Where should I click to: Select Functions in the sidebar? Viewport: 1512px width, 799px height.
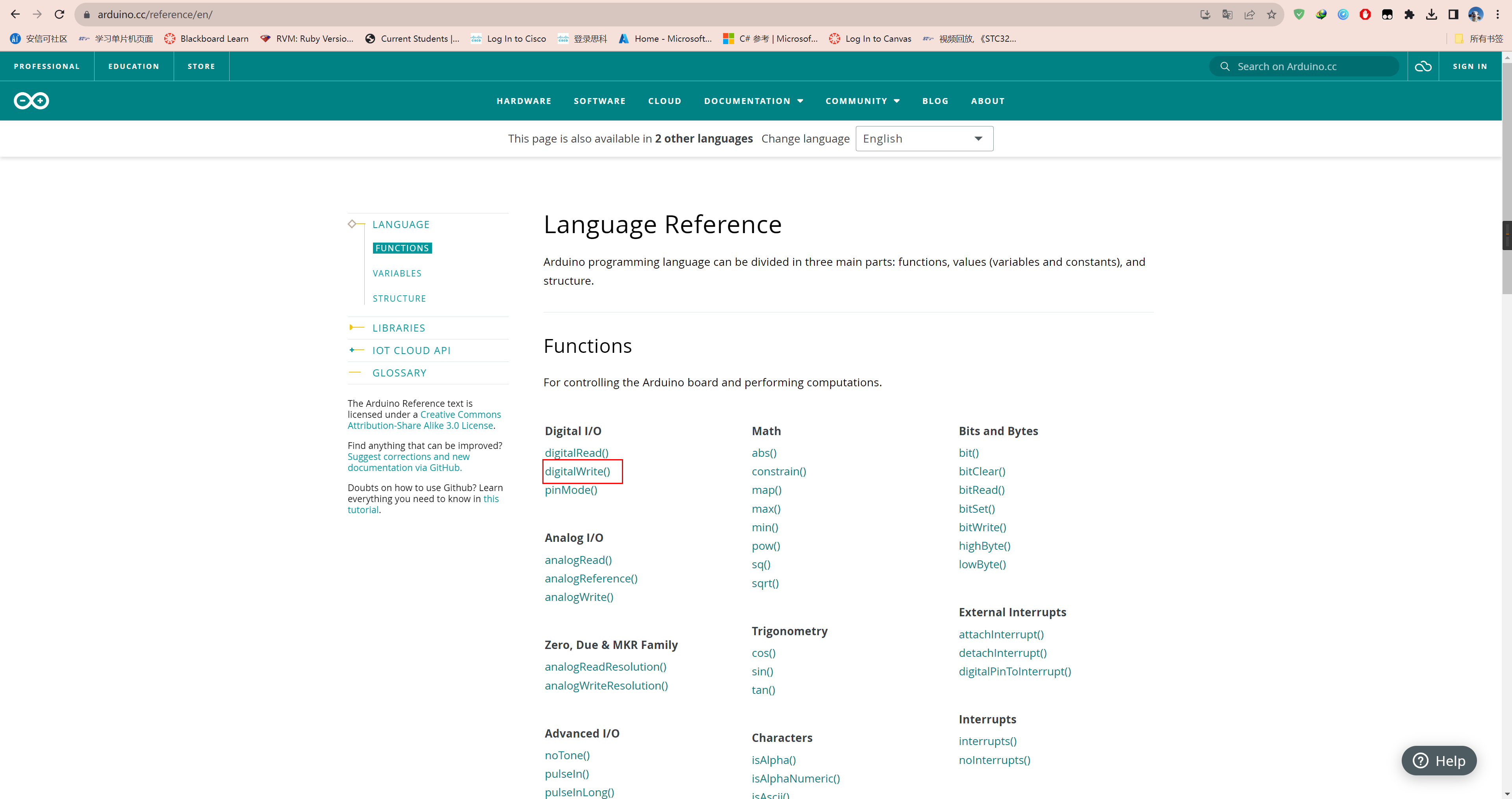click(x=402, y=248)
